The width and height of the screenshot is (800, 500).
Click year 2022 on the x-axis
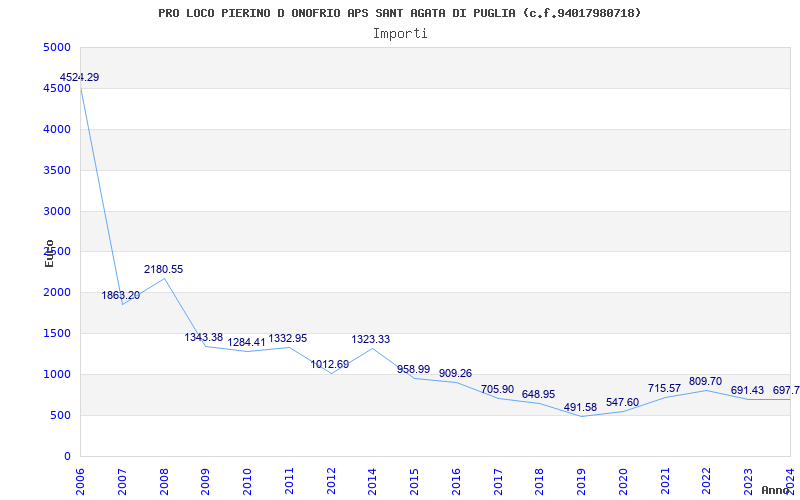706,480
